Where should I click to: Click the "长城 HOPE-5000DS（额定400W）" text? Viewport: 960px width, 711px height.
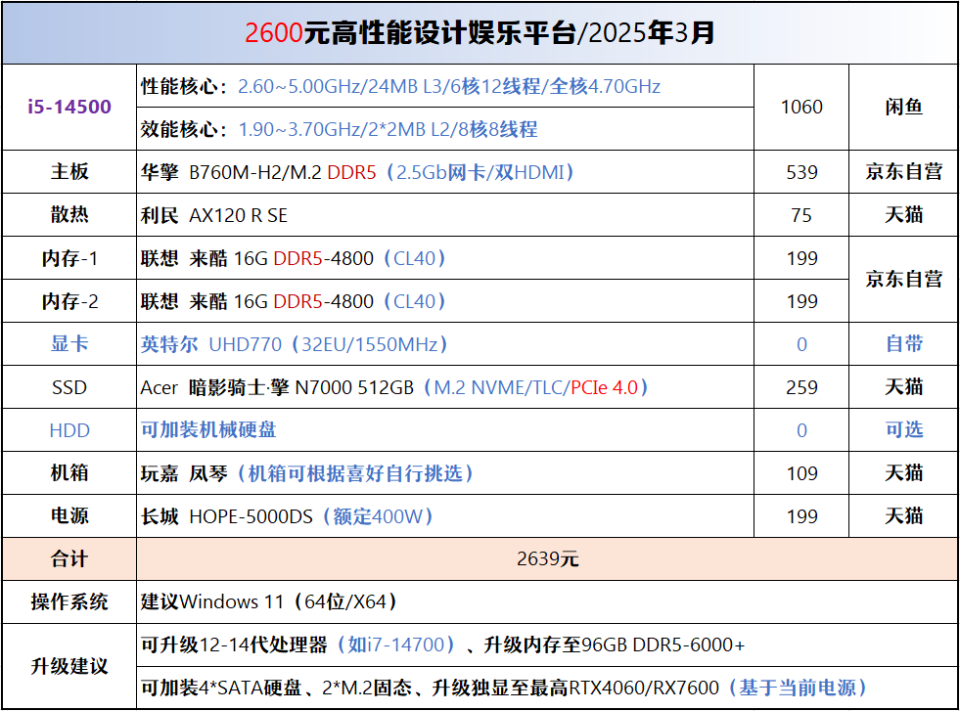click(x=287, y=516)
